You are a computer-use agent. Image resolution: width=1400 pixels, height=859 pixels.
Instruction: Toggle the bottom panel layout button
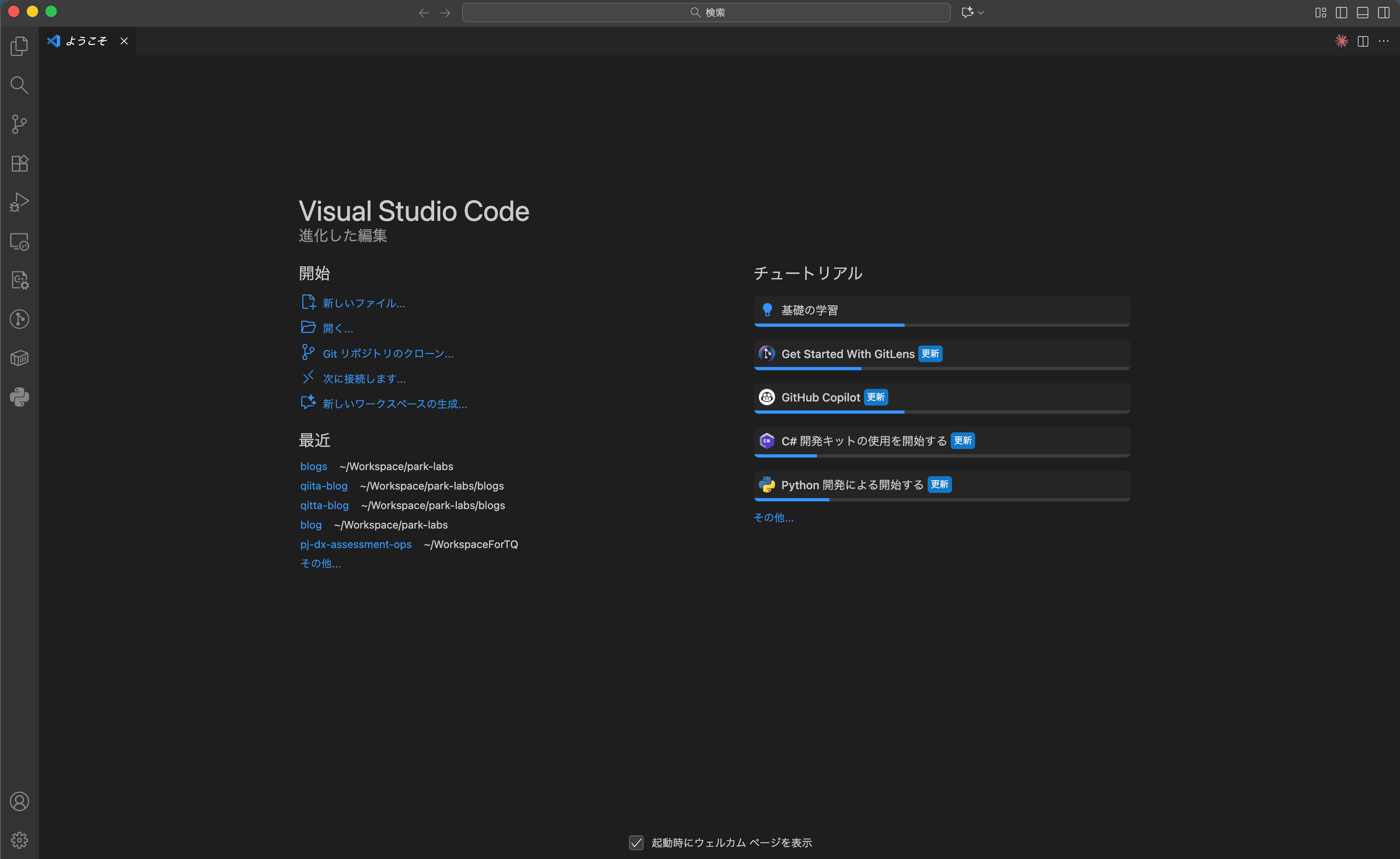(1363, 13)
